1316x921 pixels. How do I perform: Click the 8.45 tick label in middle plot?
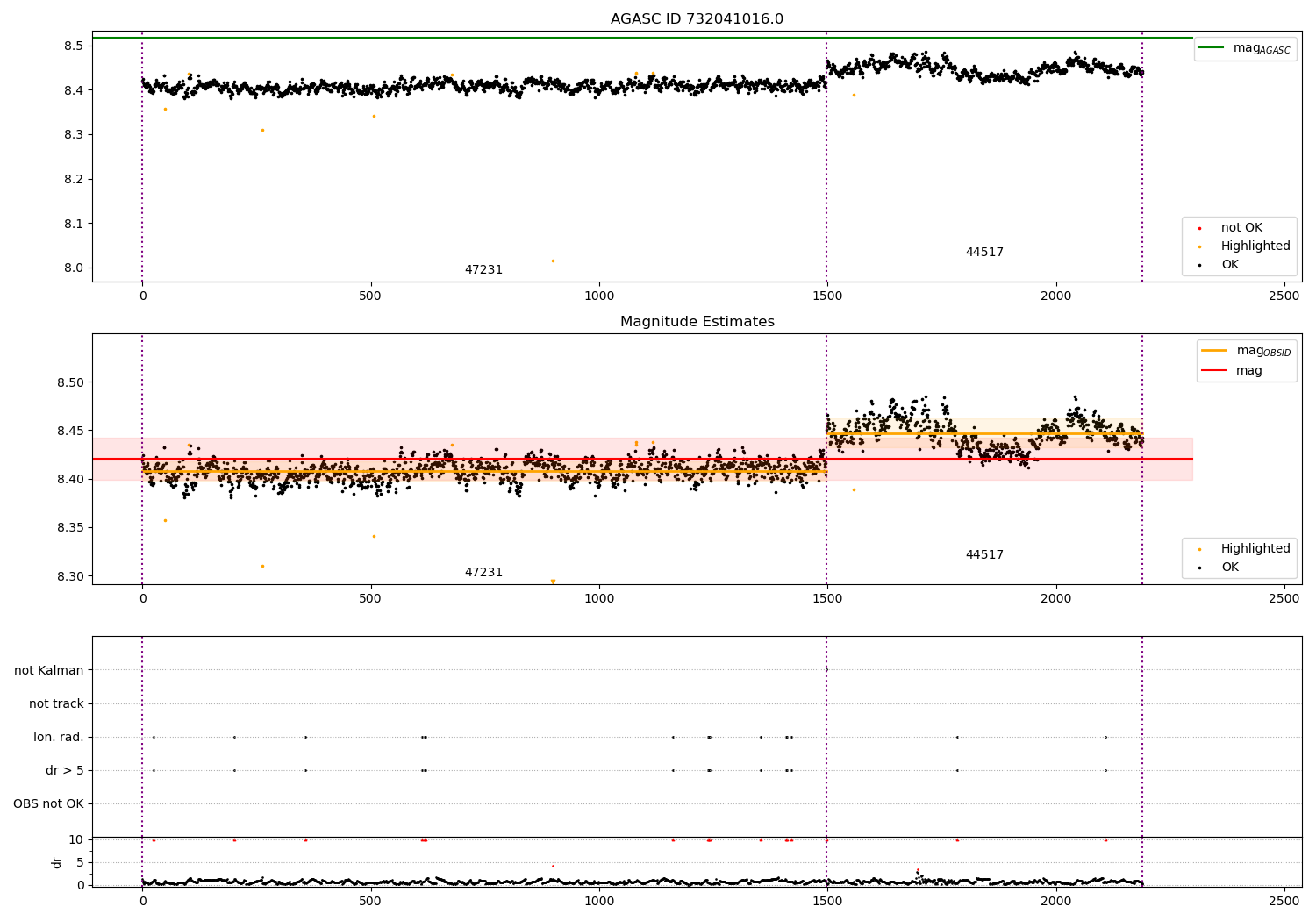coord(70,431)
